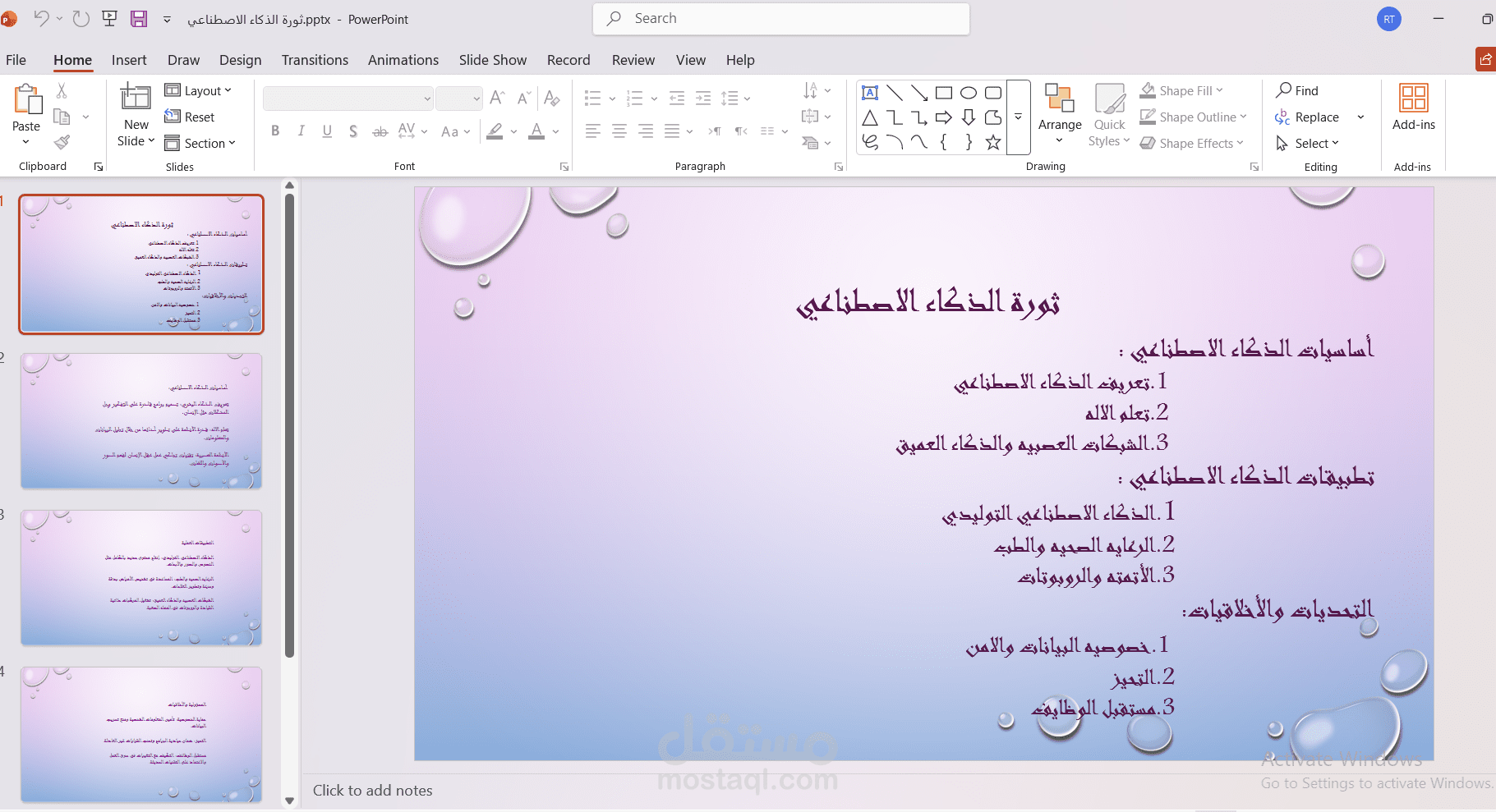Go to the Slide Show tab

pos(493,60)
